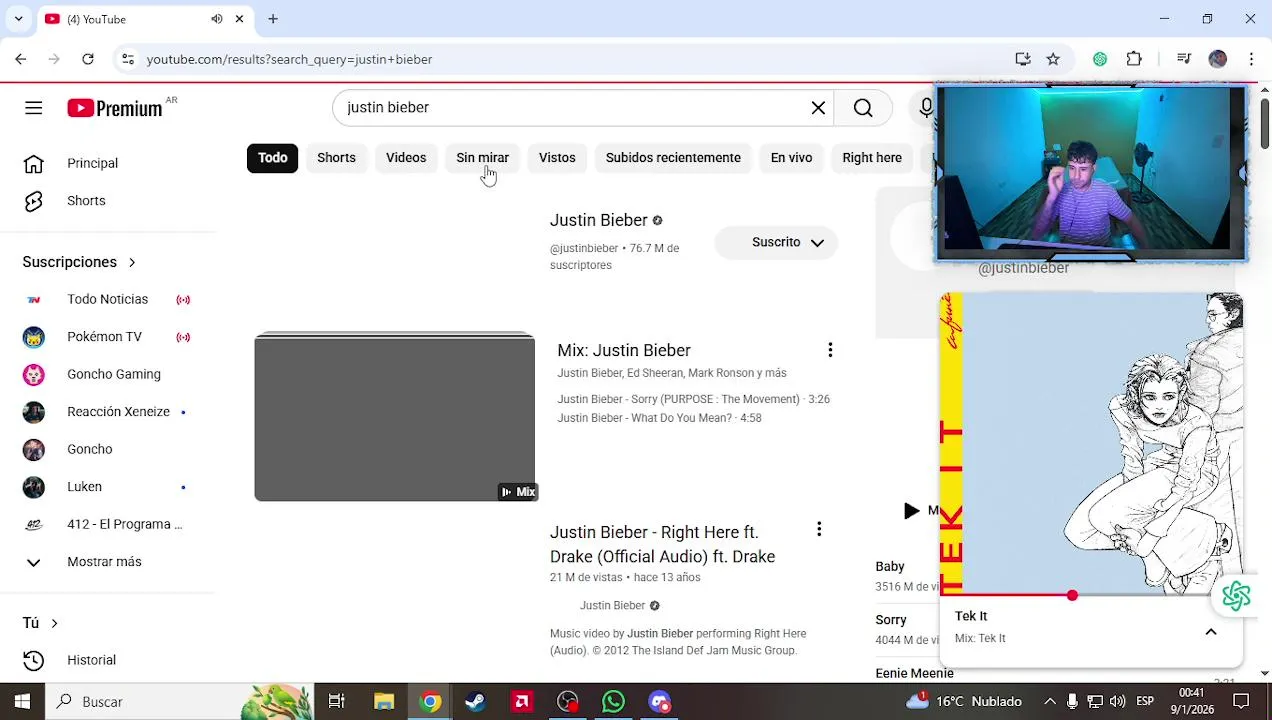
Task: Go back with the browser arrow
Action: click(20, 59)
